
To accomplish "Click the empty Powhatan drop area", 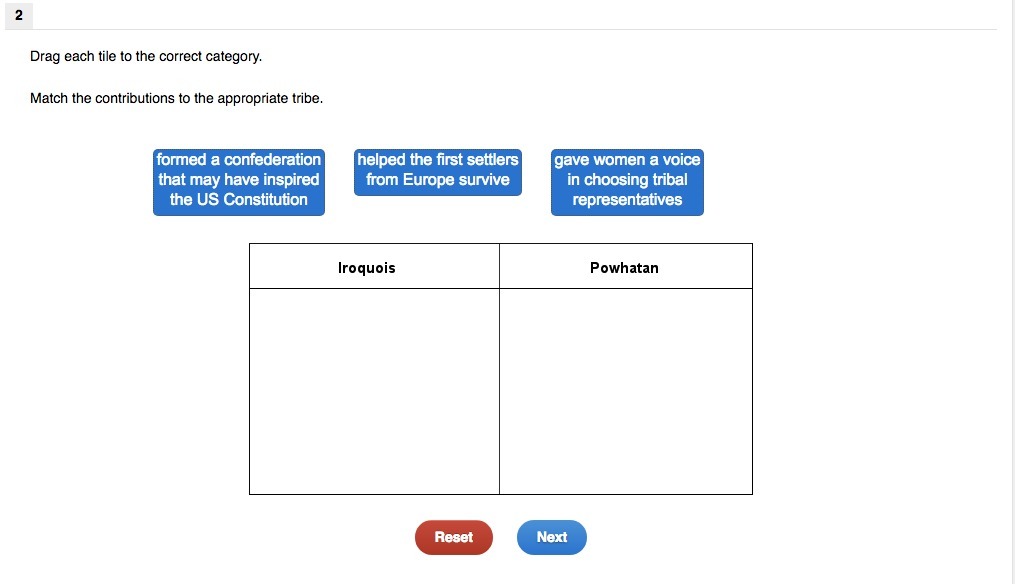I will pyautogui.click(x=625, y=390).
